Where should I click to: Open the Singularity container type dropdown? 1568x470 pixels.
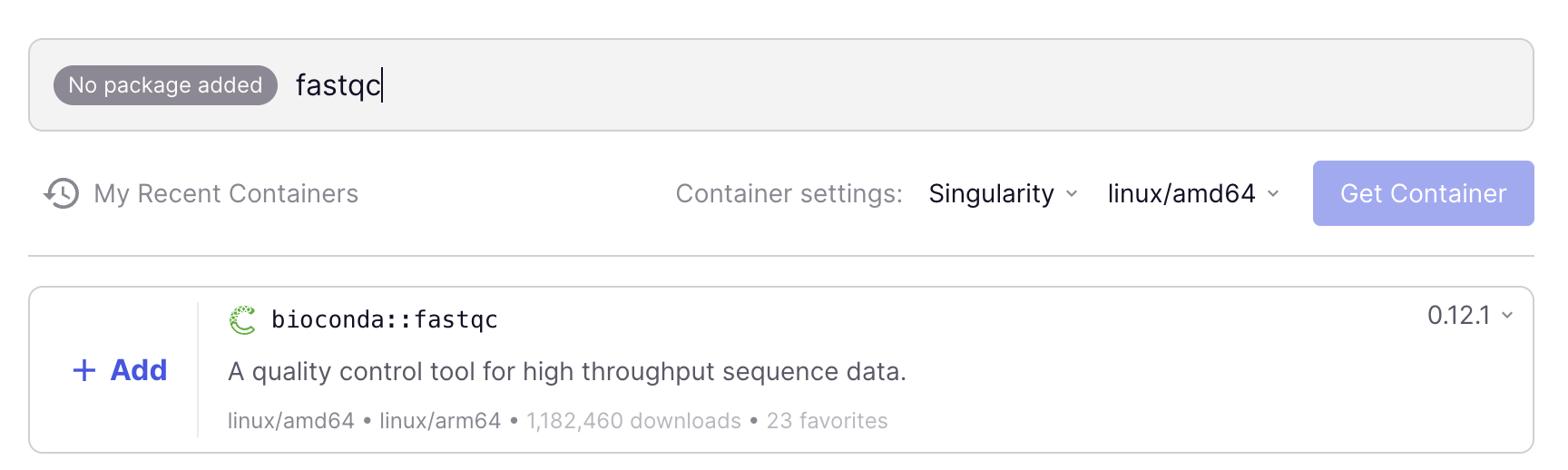(x=1002, y=193)
